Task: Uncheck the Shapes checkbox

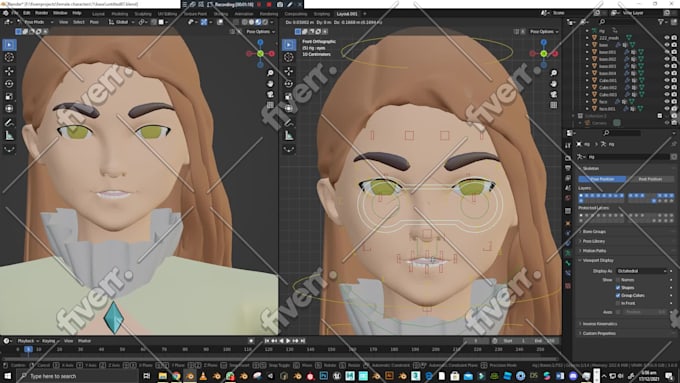Action: (618, 288)
